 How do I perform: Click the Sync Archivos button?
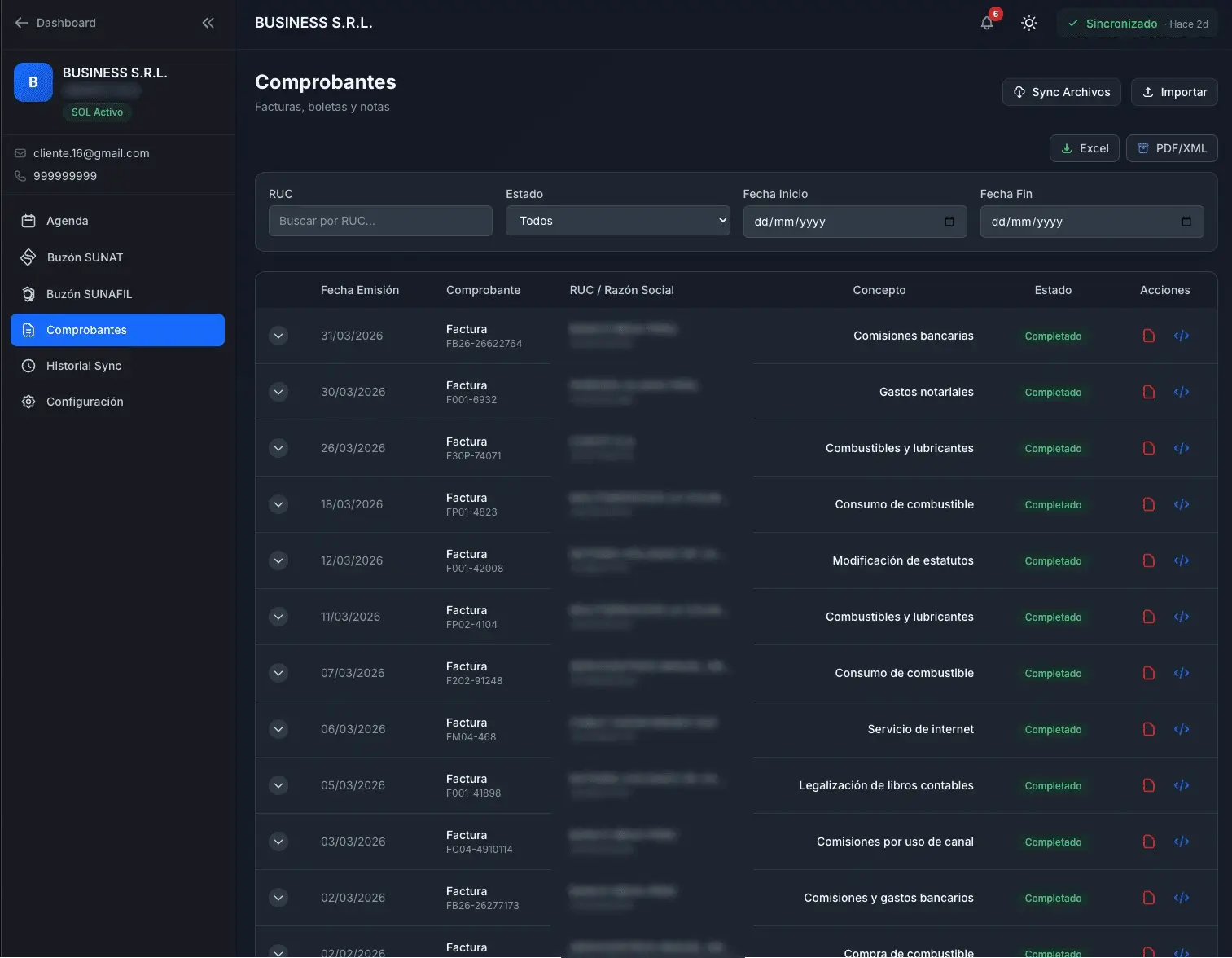pyautogui.click(x=1061, y=92)
